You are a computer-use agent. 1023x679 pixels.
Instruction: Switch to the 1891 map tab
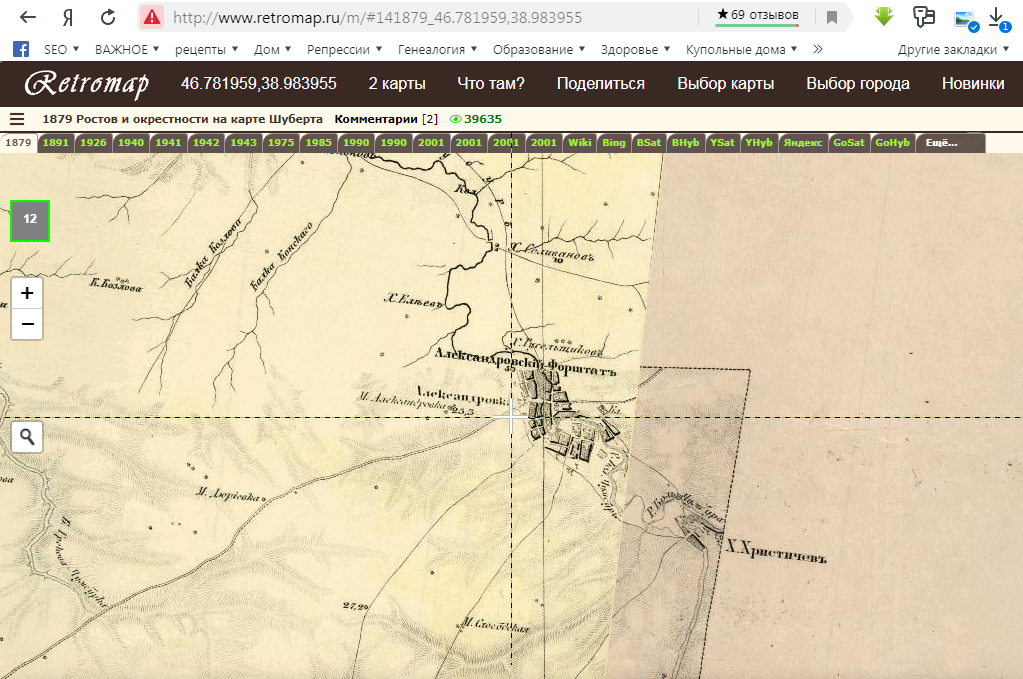[x=55, y=143]
